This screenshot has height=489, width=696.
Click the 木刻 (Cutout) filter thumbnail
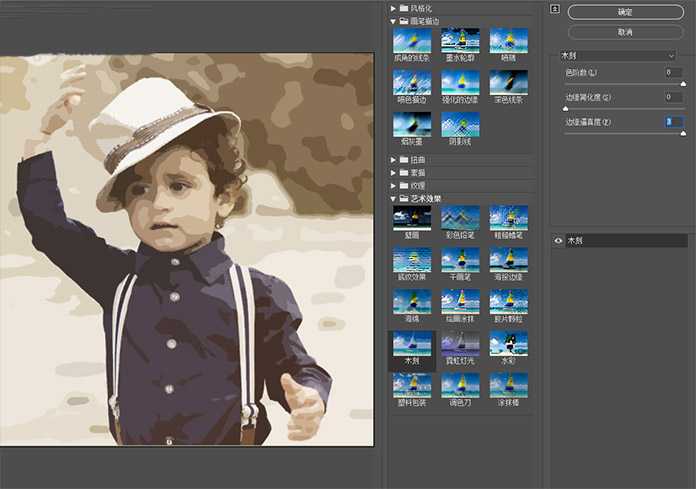(x=412, y=343)
